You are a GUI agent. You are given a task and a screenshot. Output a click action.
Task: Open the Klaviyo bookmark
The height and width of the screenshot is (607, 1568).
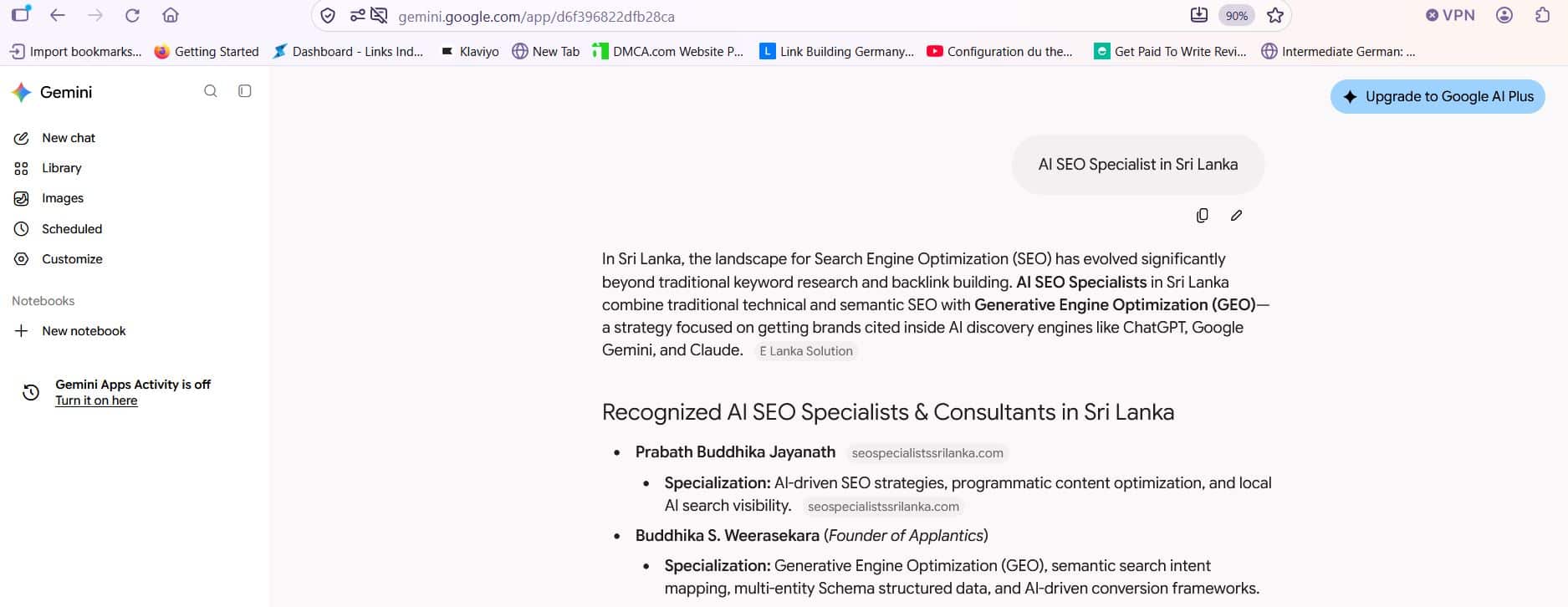click(469, 51)
